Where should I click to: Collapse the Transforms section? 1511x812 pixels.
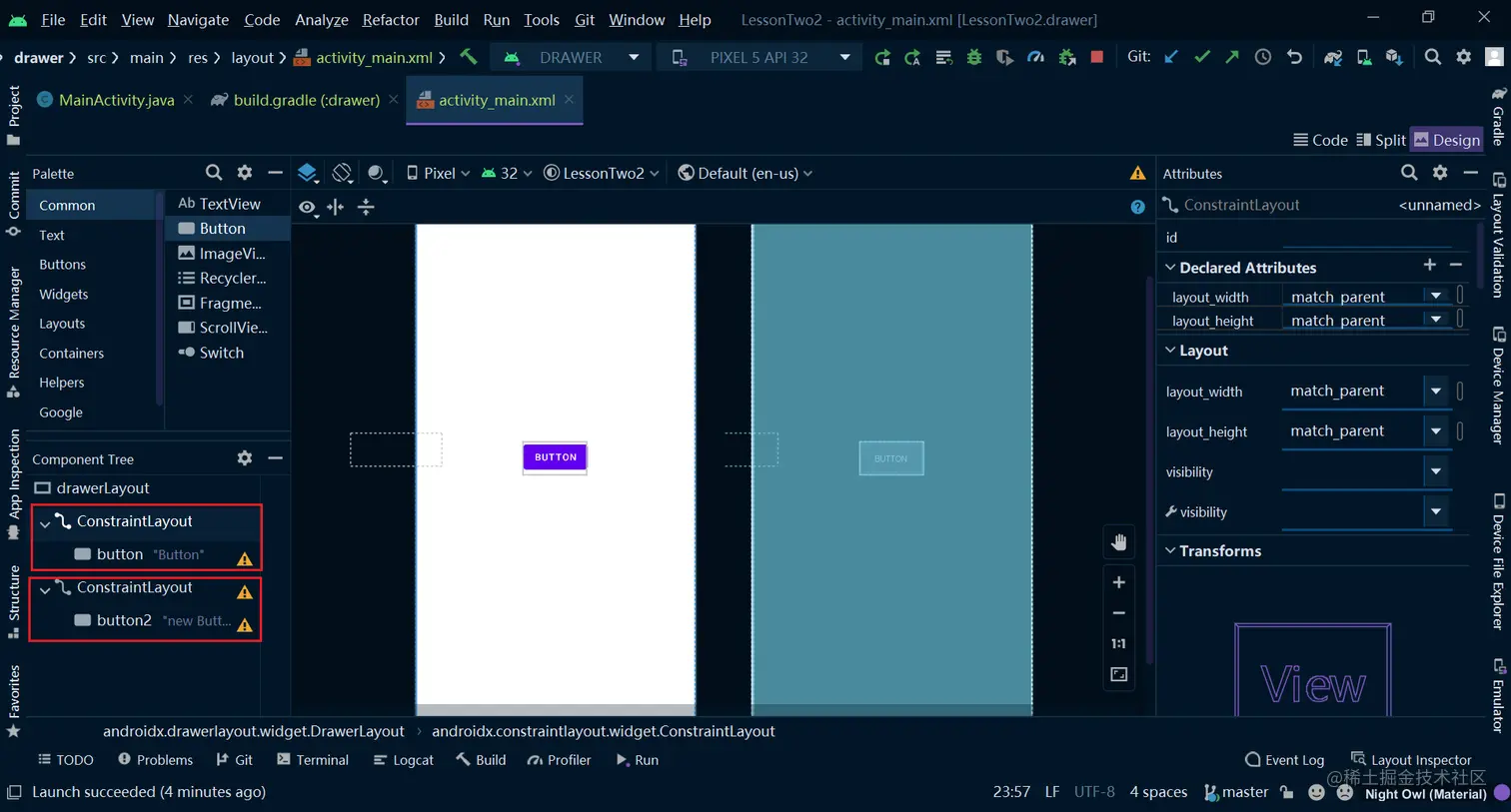tap(1170, 550)
